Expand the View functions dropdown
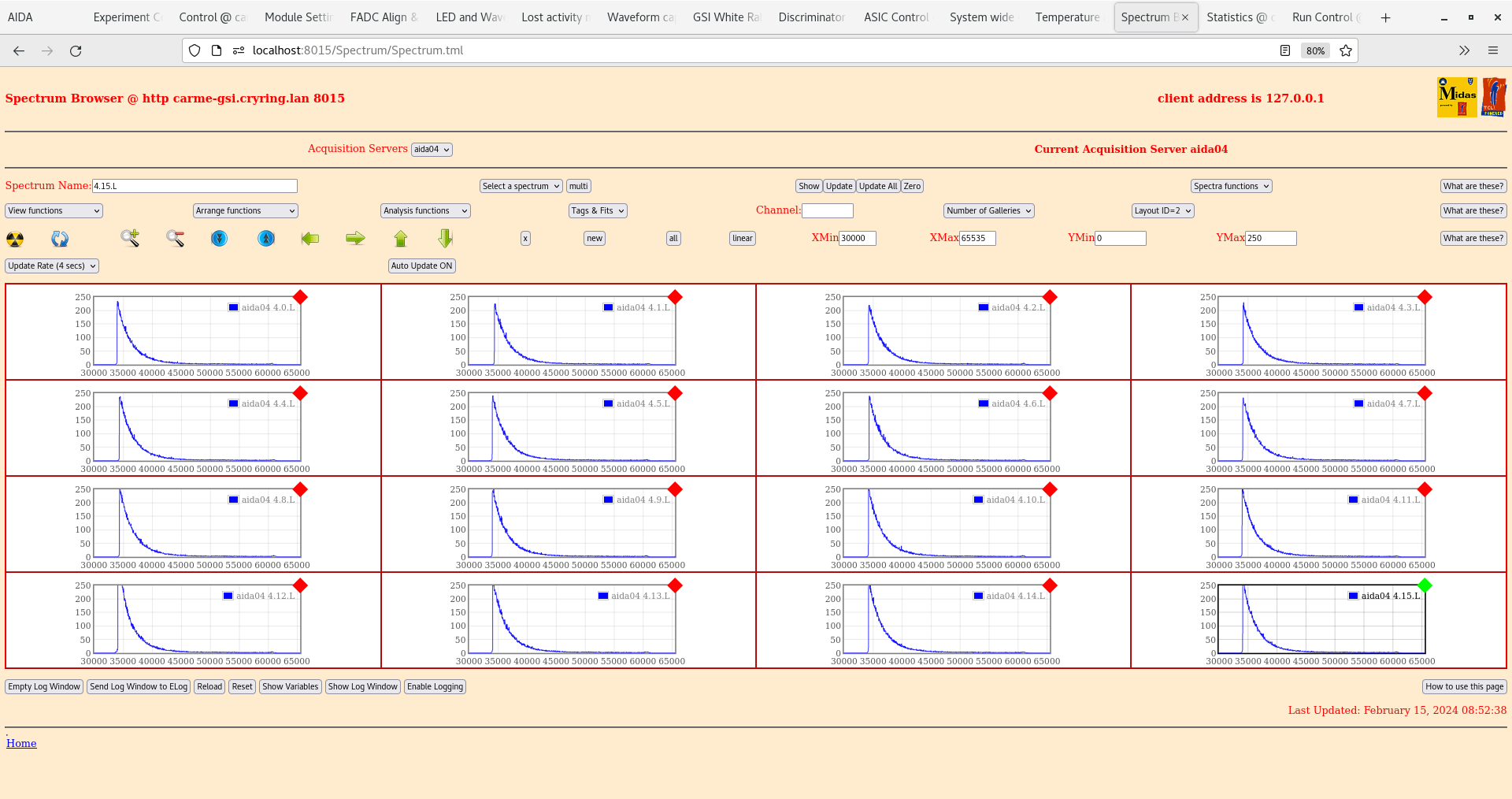The width and height of the screenshot is (1512, 799). tap(54, 211)
